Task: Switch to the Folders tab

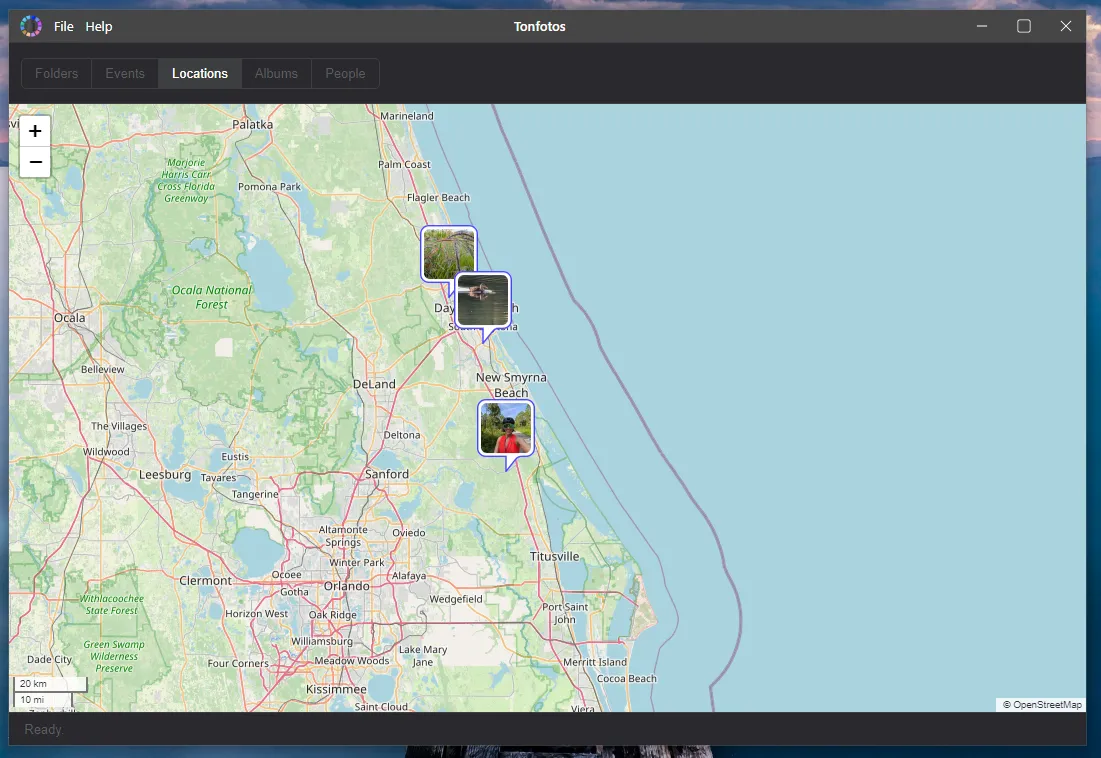Action: [56, 73]
